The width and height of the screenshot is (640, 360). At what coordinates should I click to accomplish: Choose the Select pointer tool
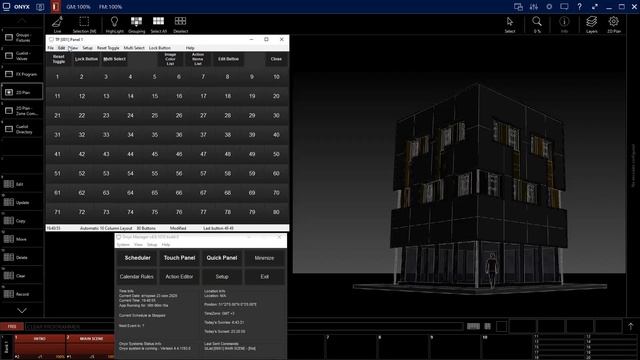[510, 24]
